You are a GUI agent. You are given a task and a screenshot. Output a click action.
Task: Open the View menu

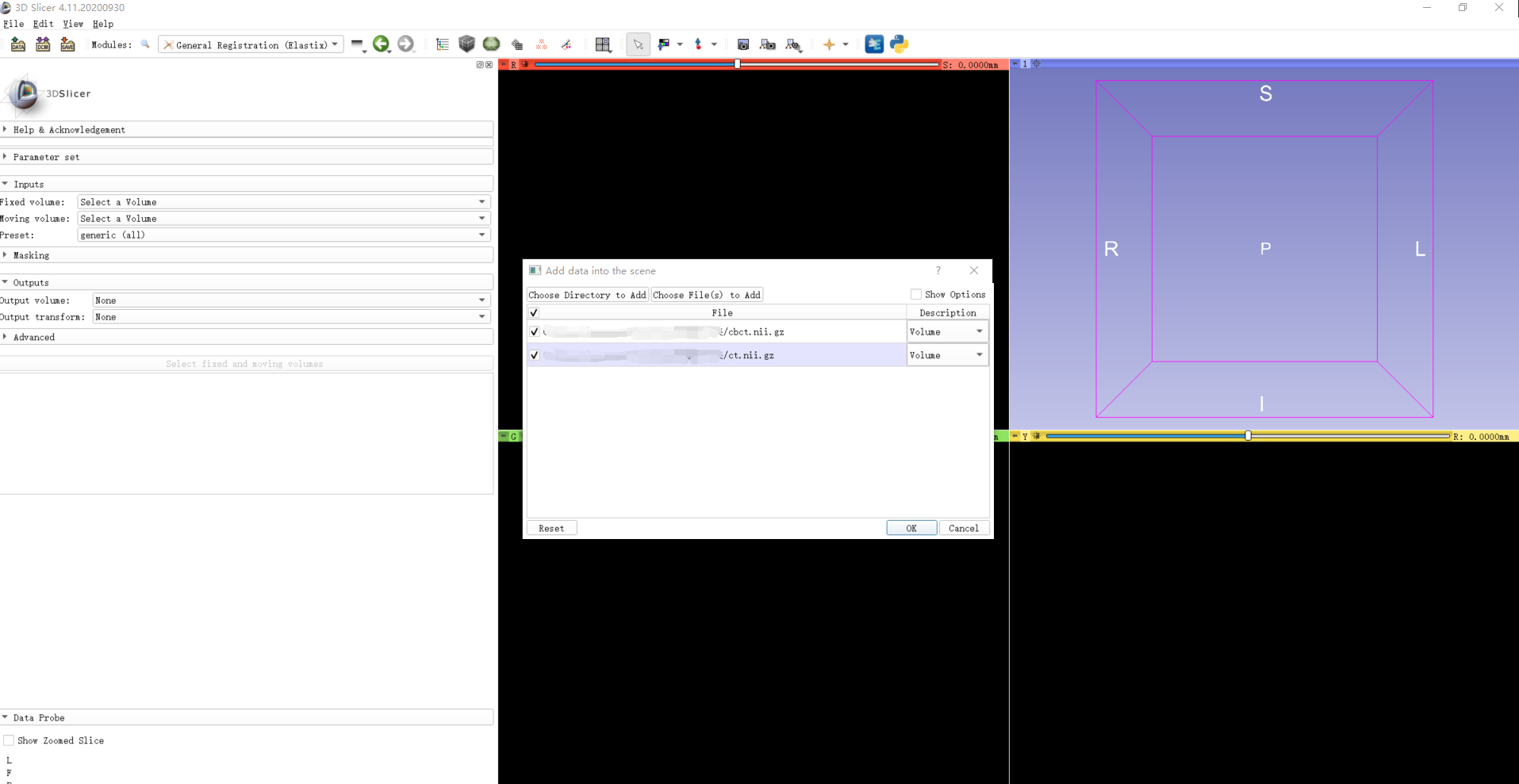tap(73, 24)
